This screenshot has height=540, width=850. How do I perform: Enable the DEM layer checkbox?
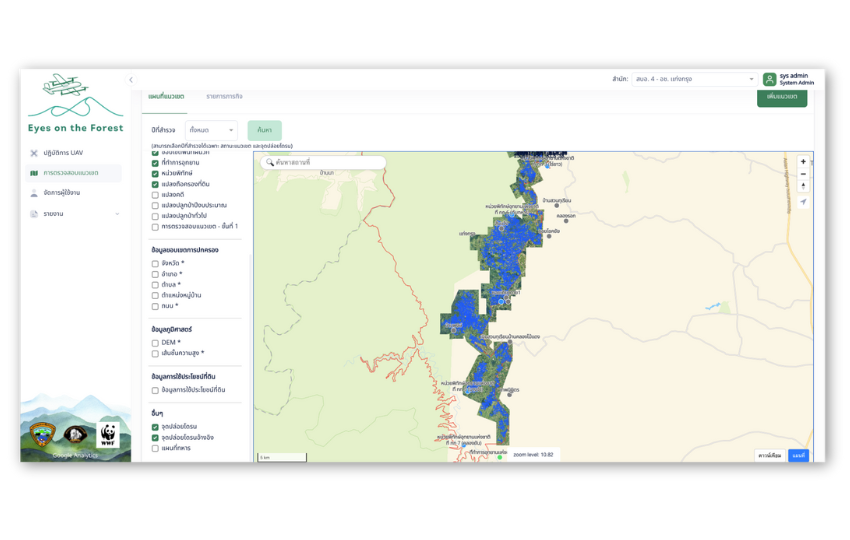(155, 342)
